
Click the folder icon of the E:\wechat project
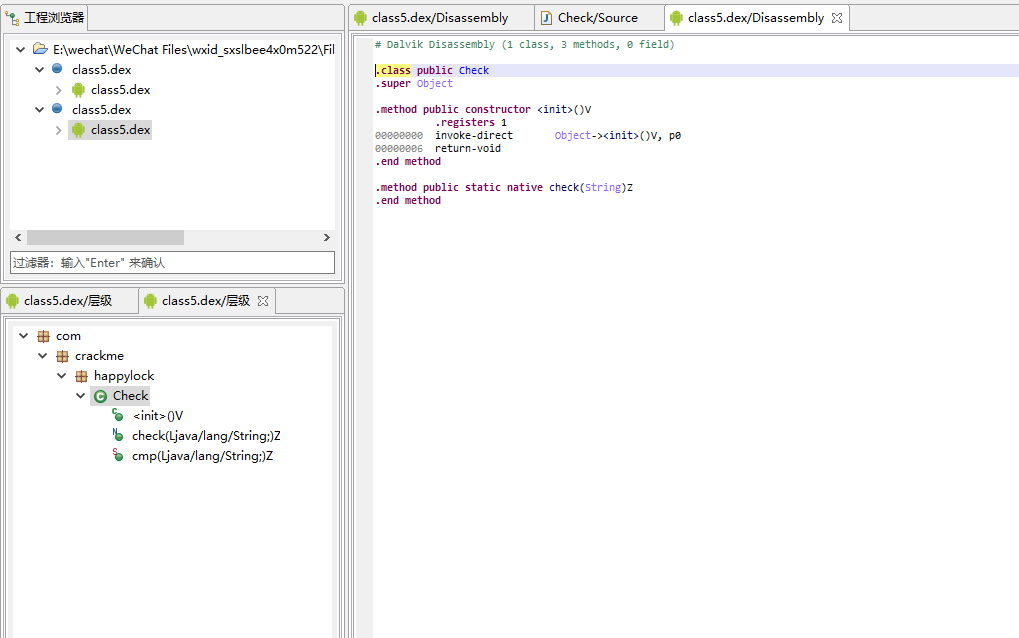click(x=40, y=49)
